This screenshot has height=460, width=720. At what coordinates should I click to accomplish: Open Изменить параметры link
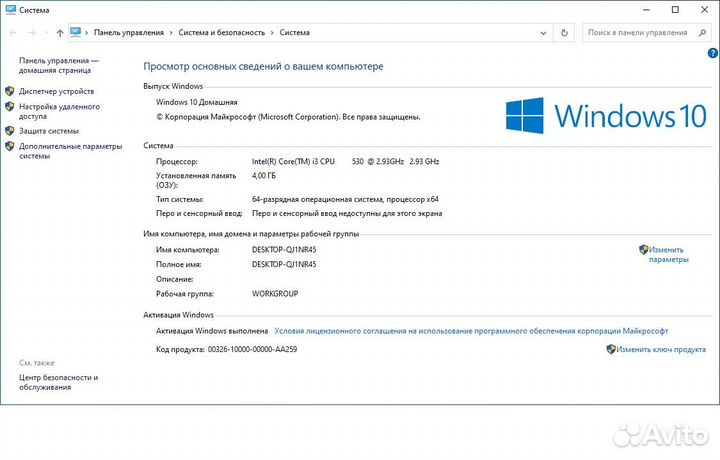[667, 254]
